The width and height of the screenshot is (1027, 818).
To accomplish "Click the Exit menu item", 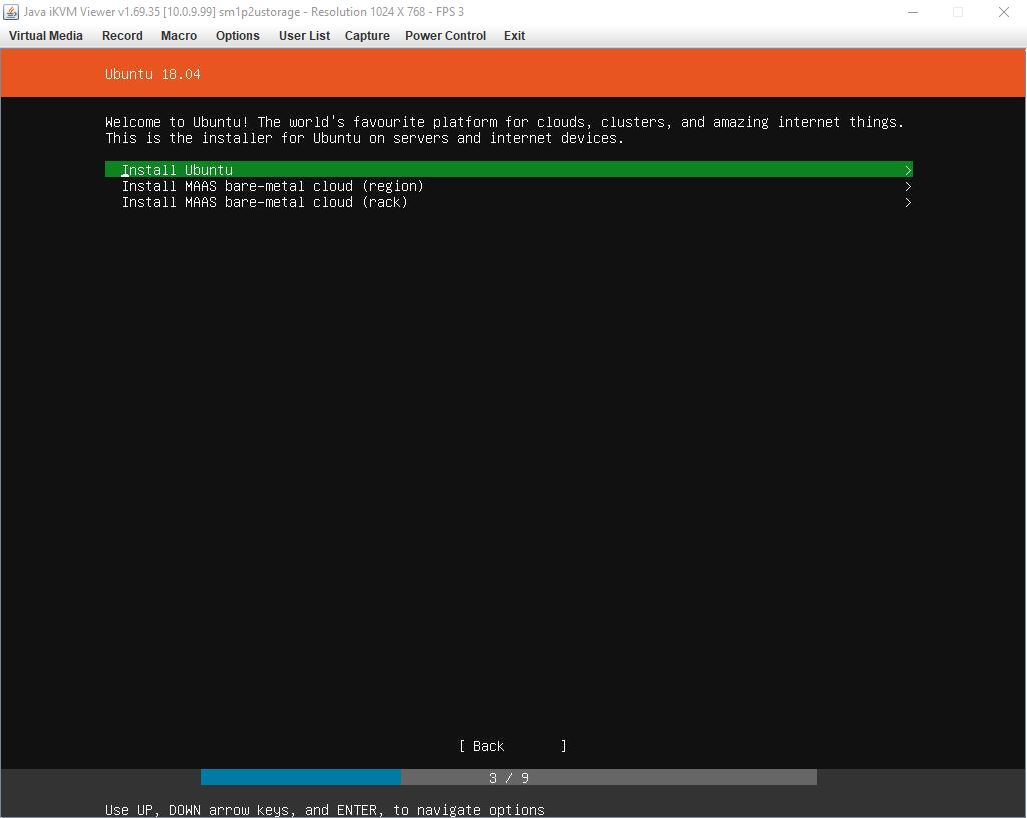I will pos(514,36).
